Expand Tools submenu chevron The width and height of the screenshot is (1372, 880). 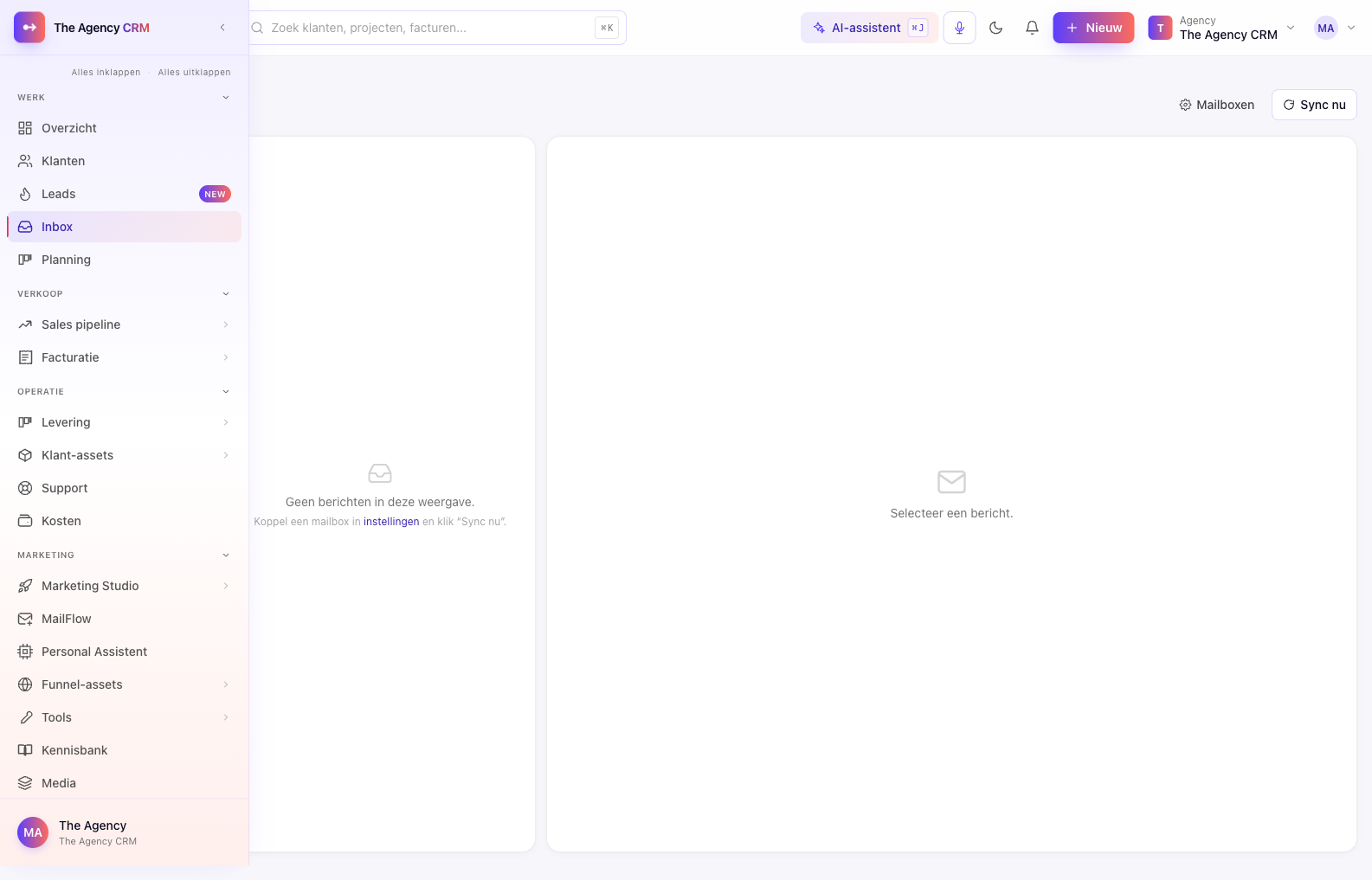pos(226,717)
